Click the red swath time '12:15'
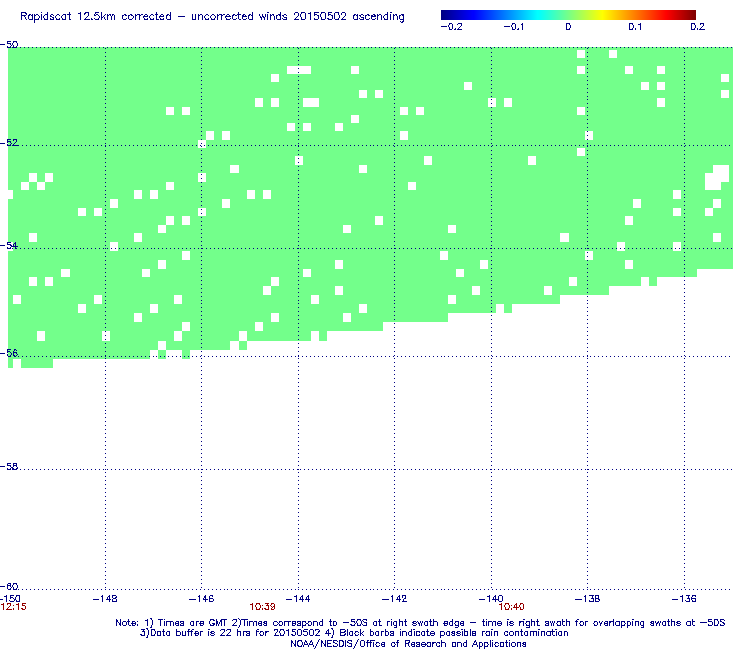 pyautogui.click(x=14, y=607)
